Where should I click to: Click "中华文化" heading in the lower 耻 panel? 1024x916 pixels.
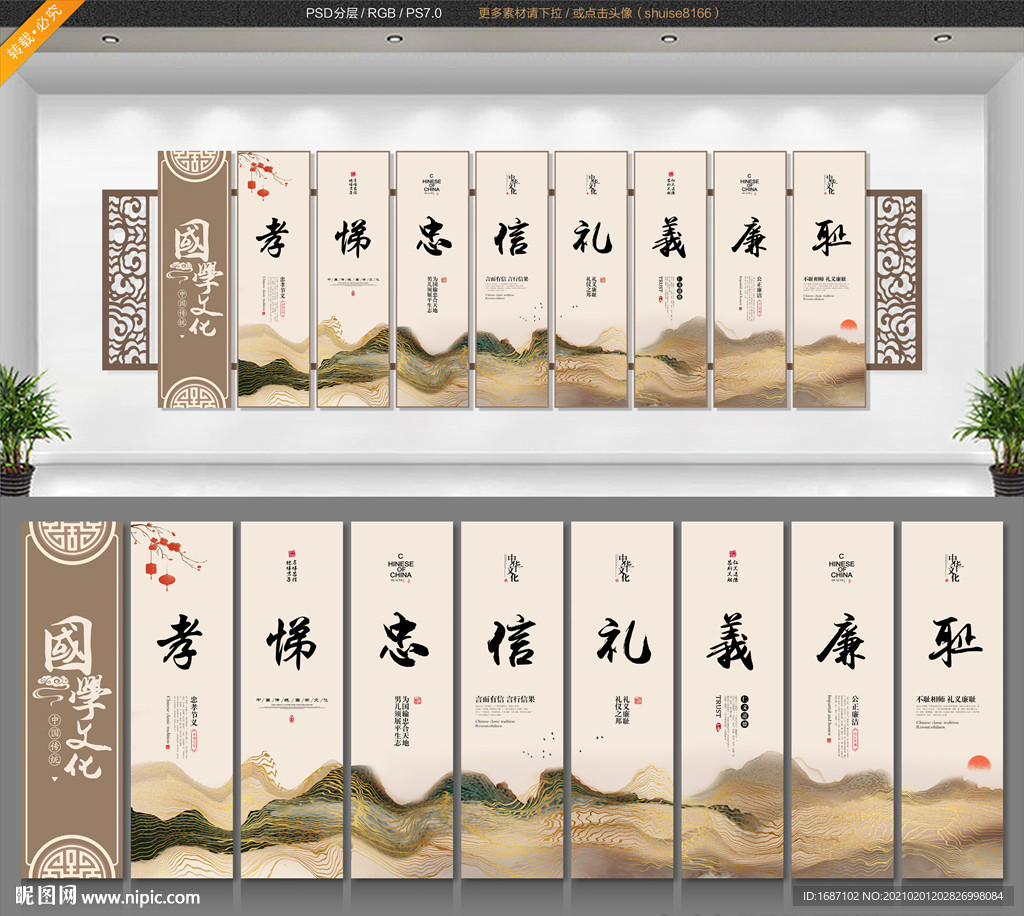point(953,567)
